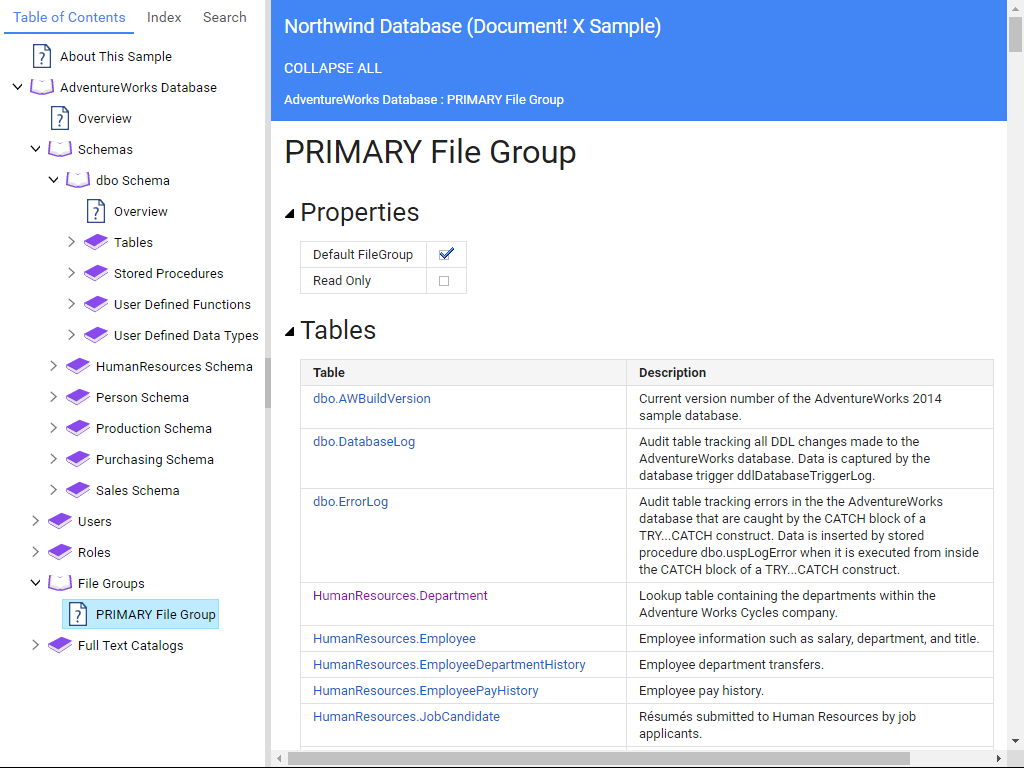1024x768 pixels.
Task: Click the User Defined Functions book icon
Action: tap(96, 304)
